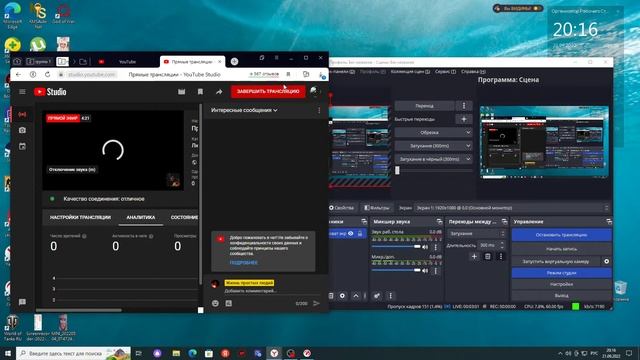Adjust the Mic/Aux volume slider
Screen dimensions: 640x360
(396, 270)
